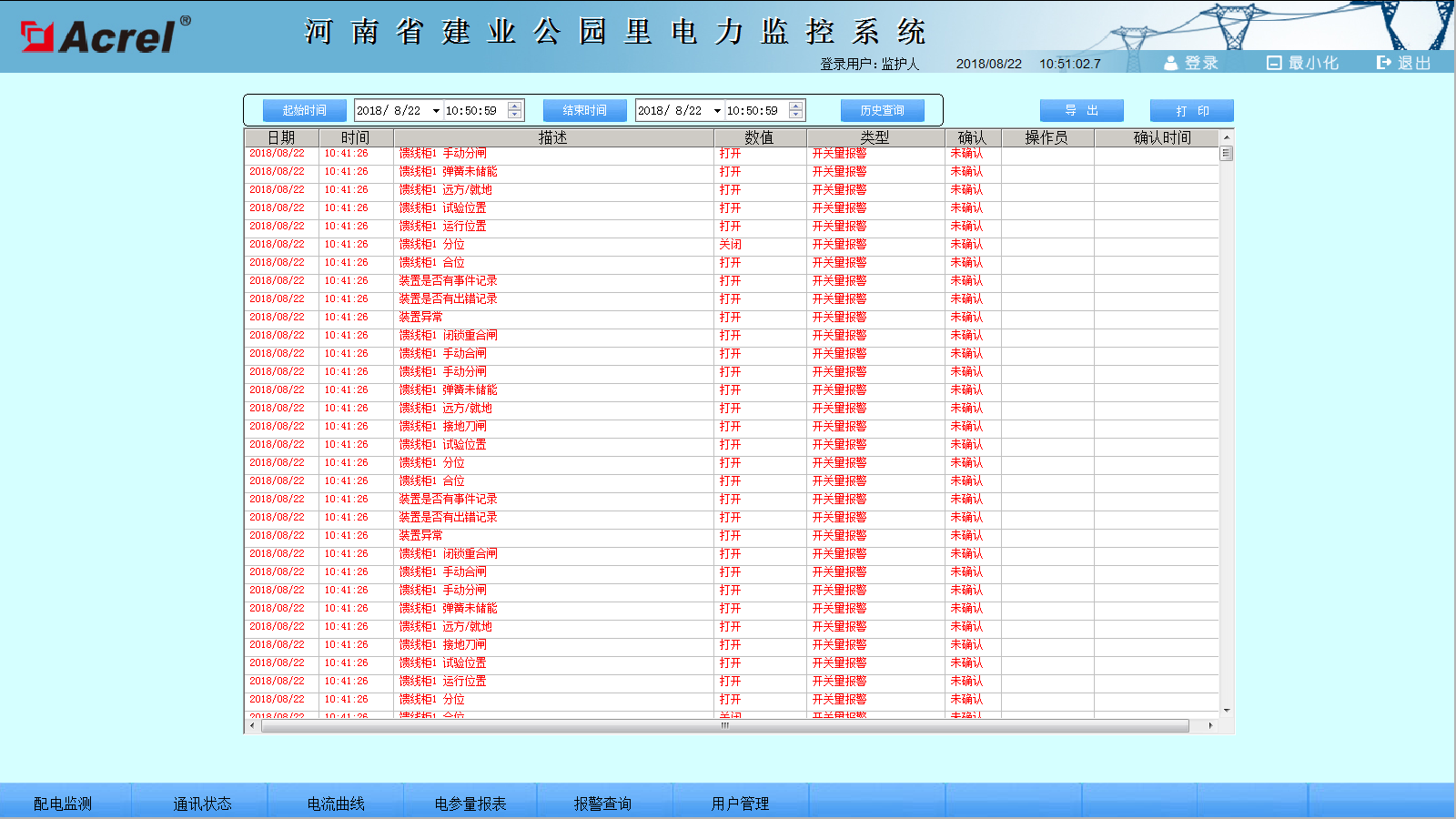
Task: Click the clock showing 10:51:02.7
Action: pyautogui.click(x=1070, y=64)
